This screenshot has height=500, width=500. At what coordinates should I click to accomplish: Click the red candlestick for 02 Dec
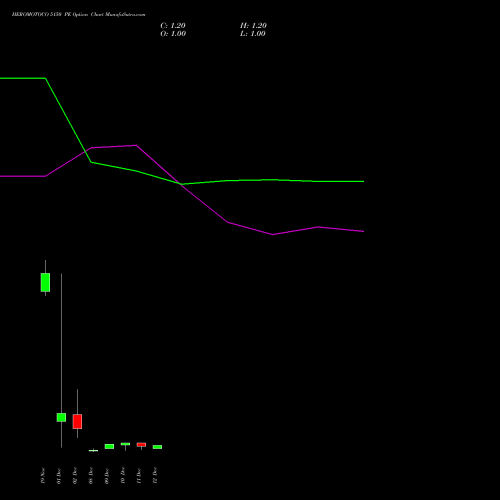[77, 421]
